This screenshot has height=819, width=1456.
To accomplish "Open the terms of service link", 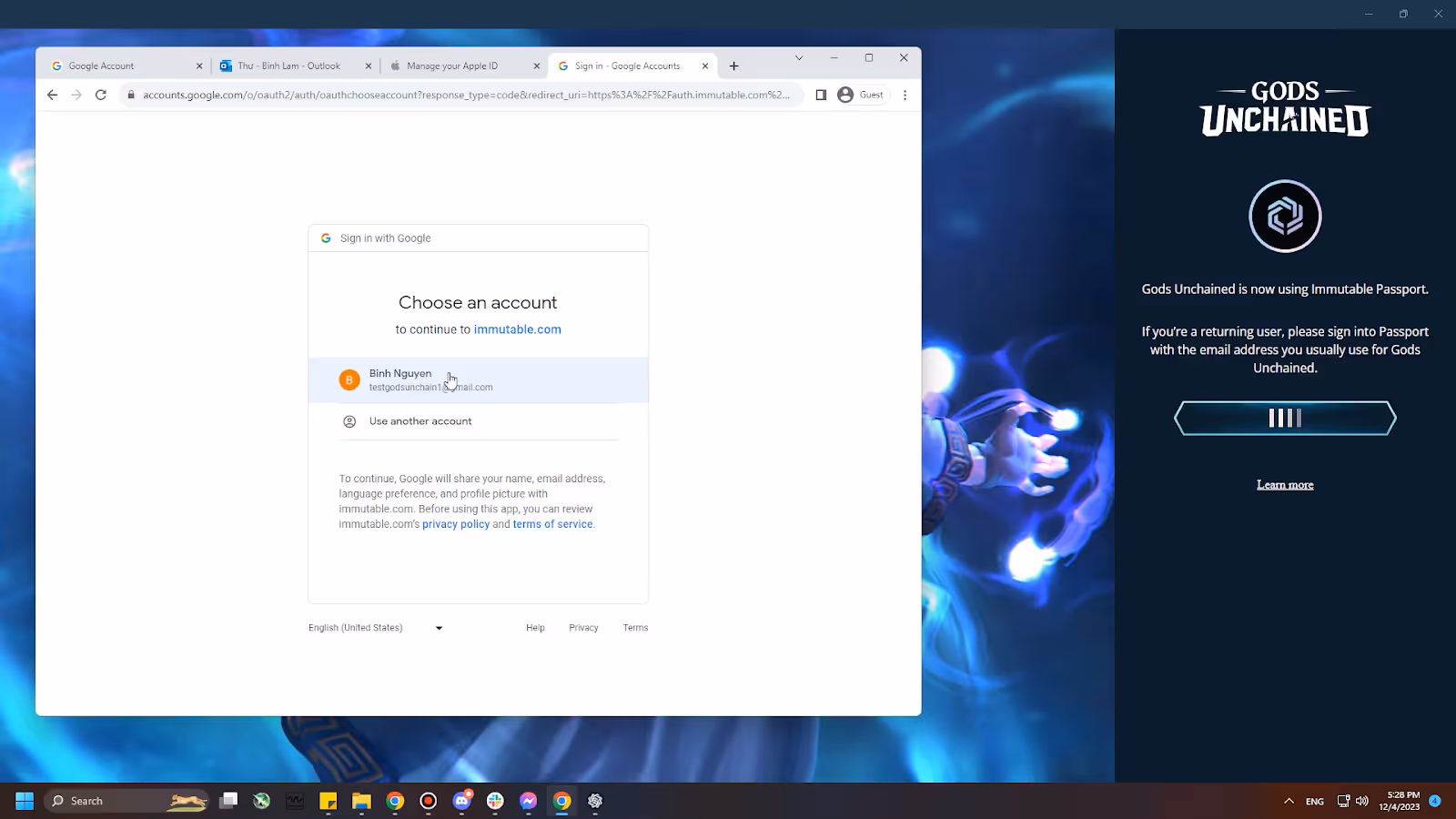I will click(x=552, y=524).
